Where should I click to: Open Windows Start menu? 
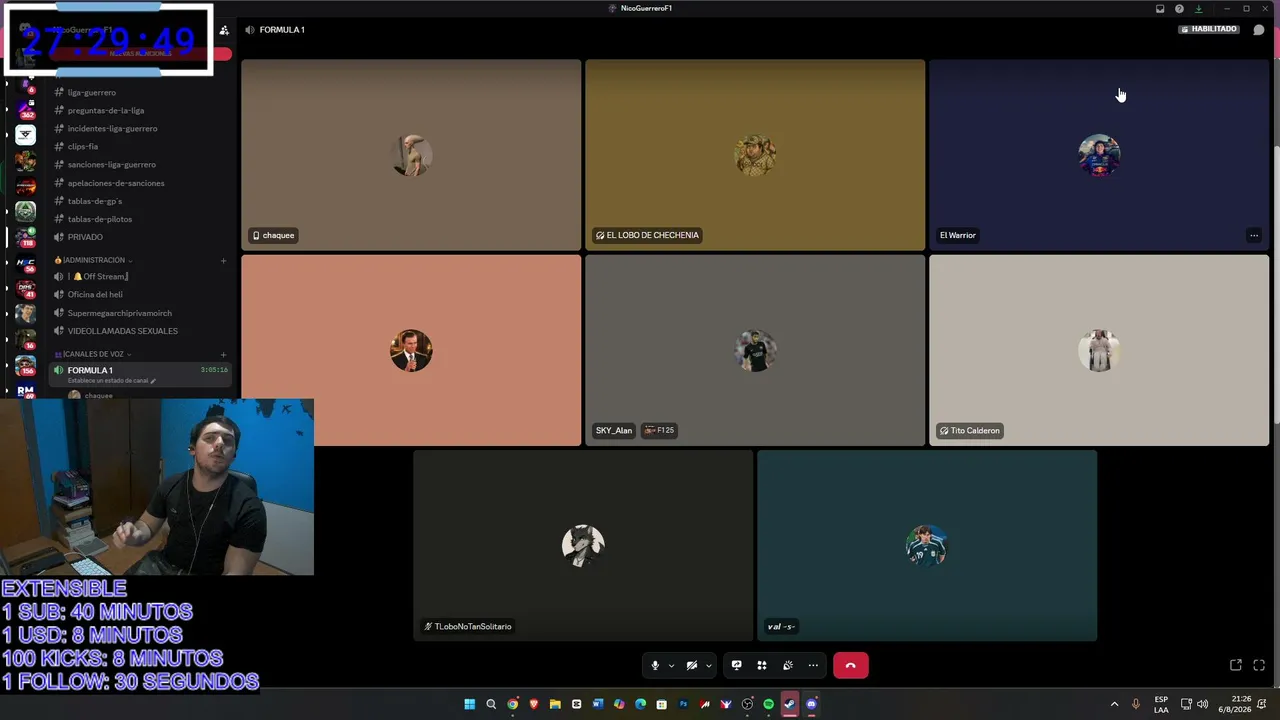point(469,704)
